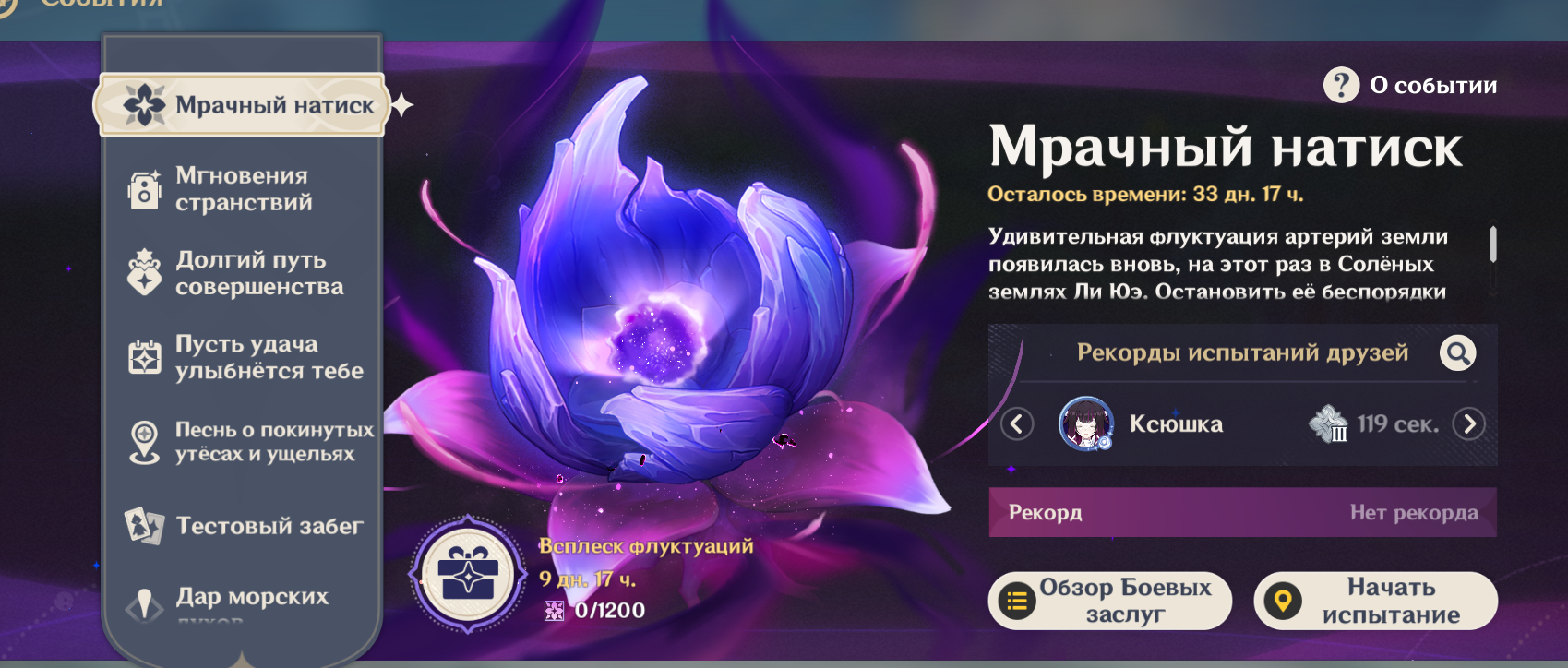Click the Рекорд row showing Нет рекорда
Screen dimensions: 1568x668
(1243, 512)
